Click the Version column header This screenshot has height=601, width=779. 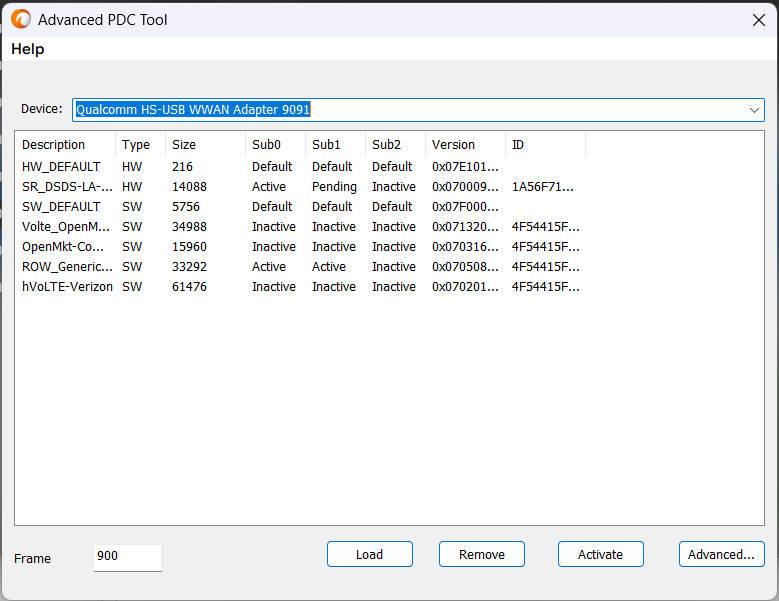pyautogui.click(x=466, y=145)
